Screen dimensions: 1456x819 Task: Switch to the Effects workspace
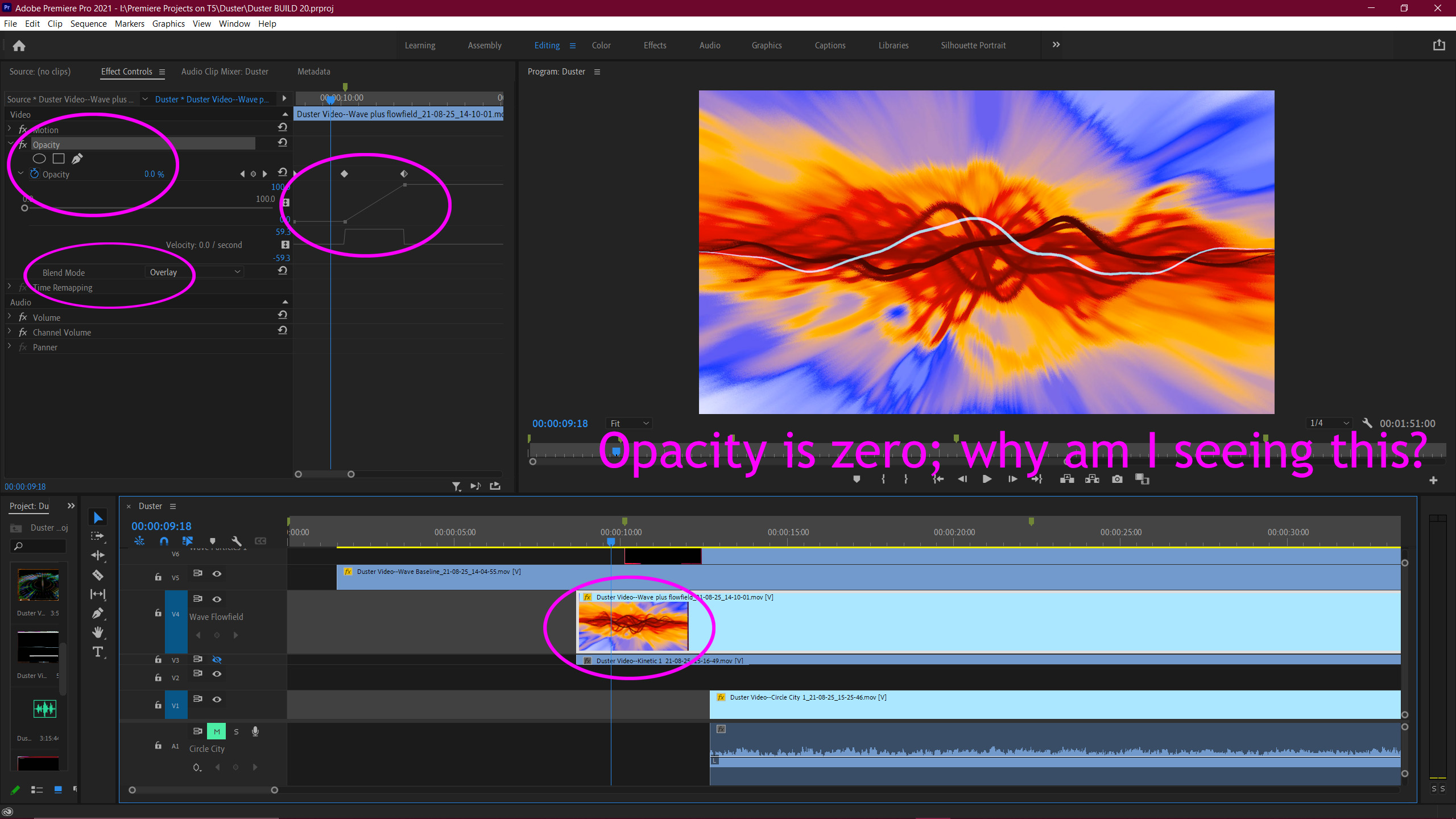click(655, 45)
